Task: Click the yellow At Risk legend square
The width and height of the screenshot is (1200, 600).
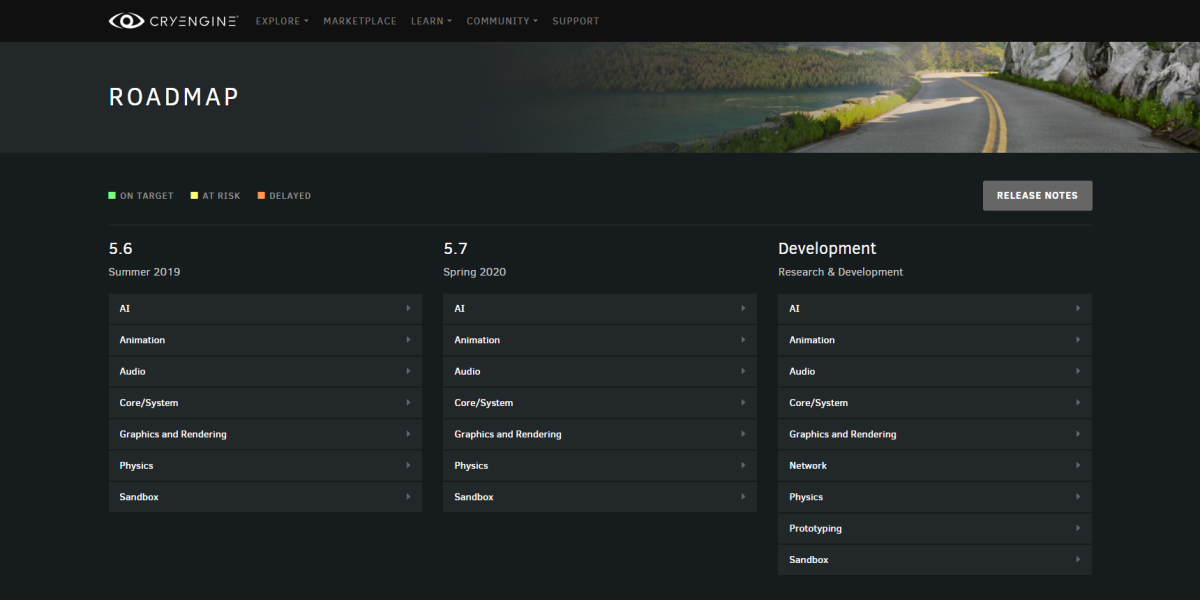Action: [x=195, y=196]
